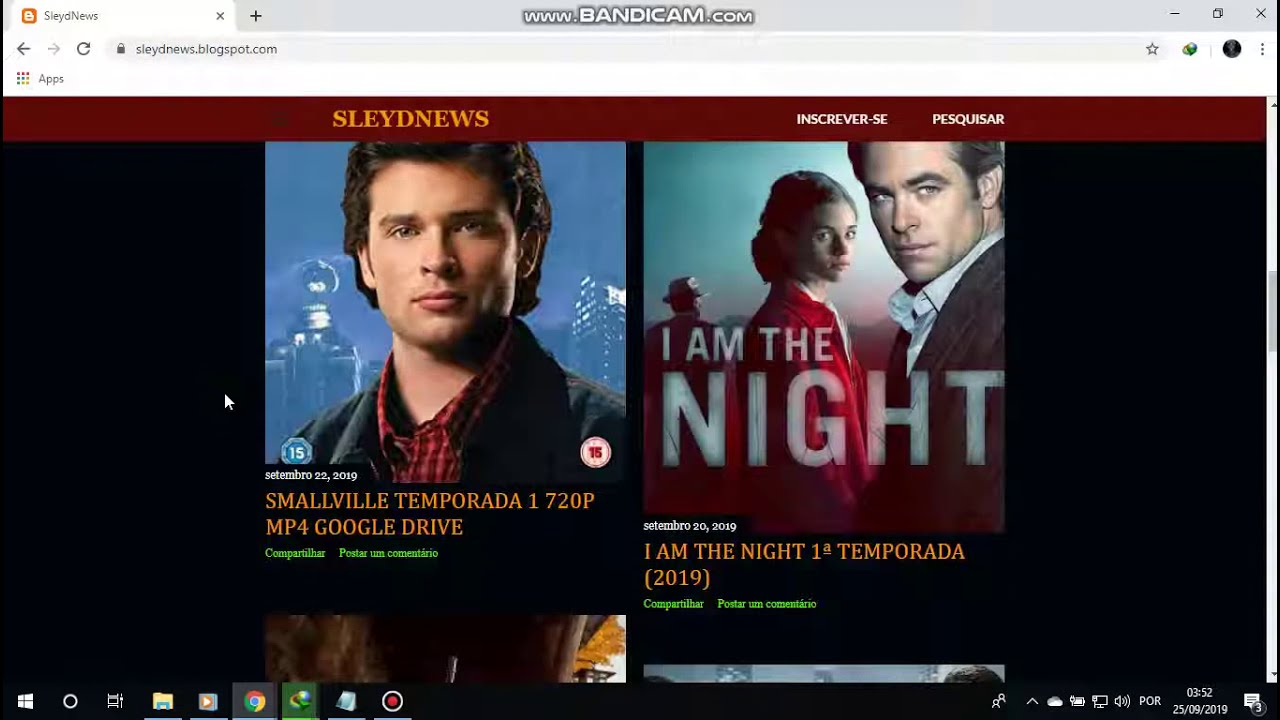The width and height of the screenshot is (1280, 720).
Task: Go back with the browser back arrow
Action: [24, 49]
